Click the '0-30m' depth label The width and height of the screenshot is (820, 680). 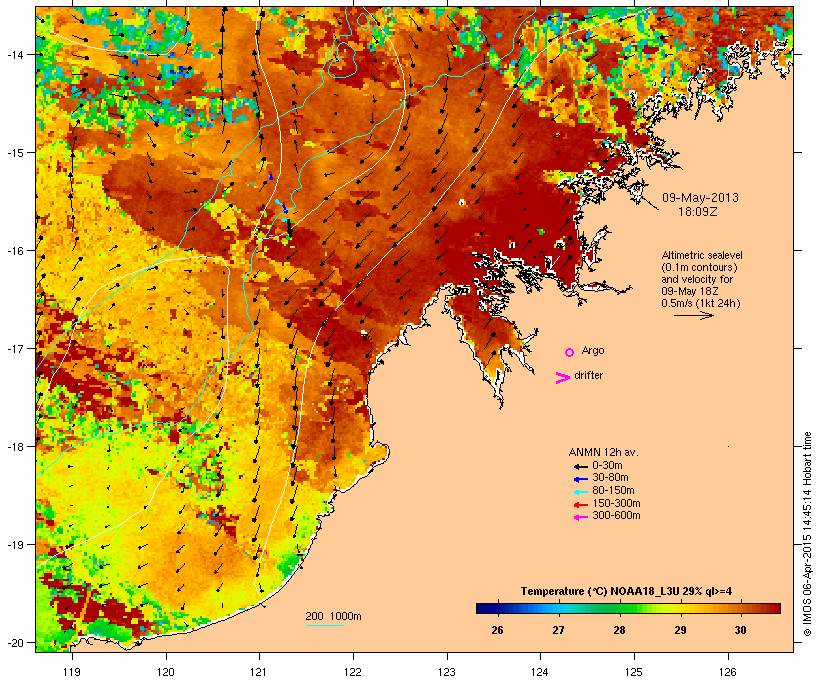tap(607, 466)
